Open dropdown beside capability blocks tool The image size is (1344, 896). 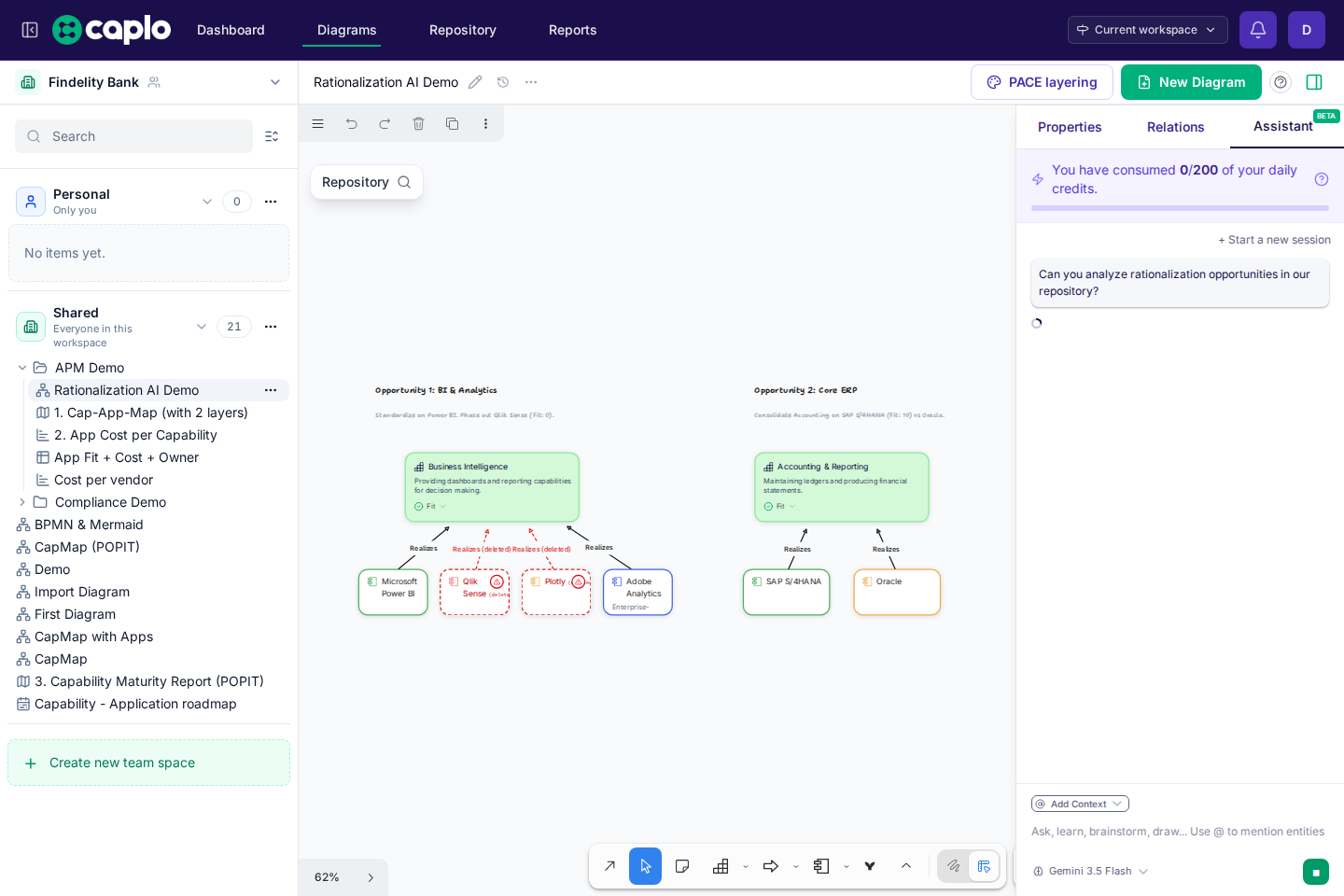[x=745, y=867]
